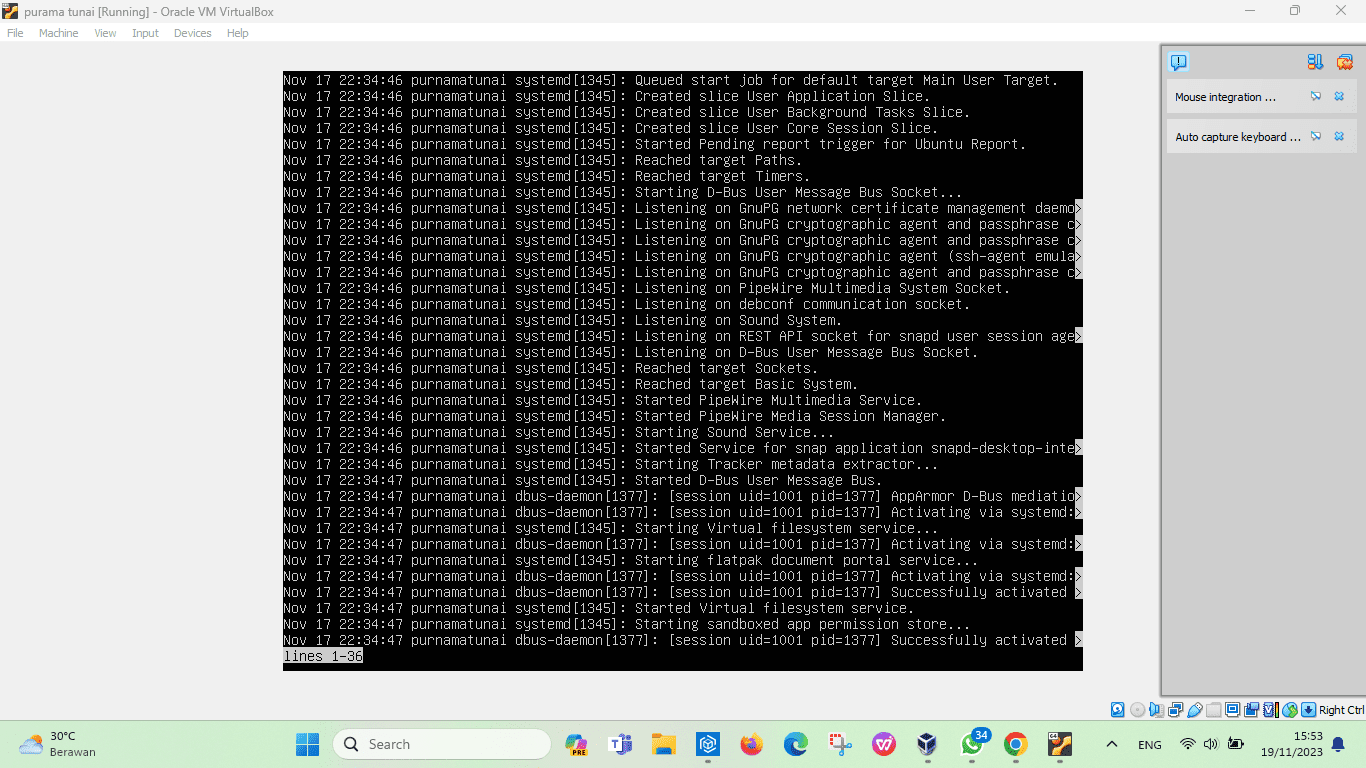Click 'Listening on Sound System.' log line
Viewport: 1366px width, 768px height.
tap(738, 320)
